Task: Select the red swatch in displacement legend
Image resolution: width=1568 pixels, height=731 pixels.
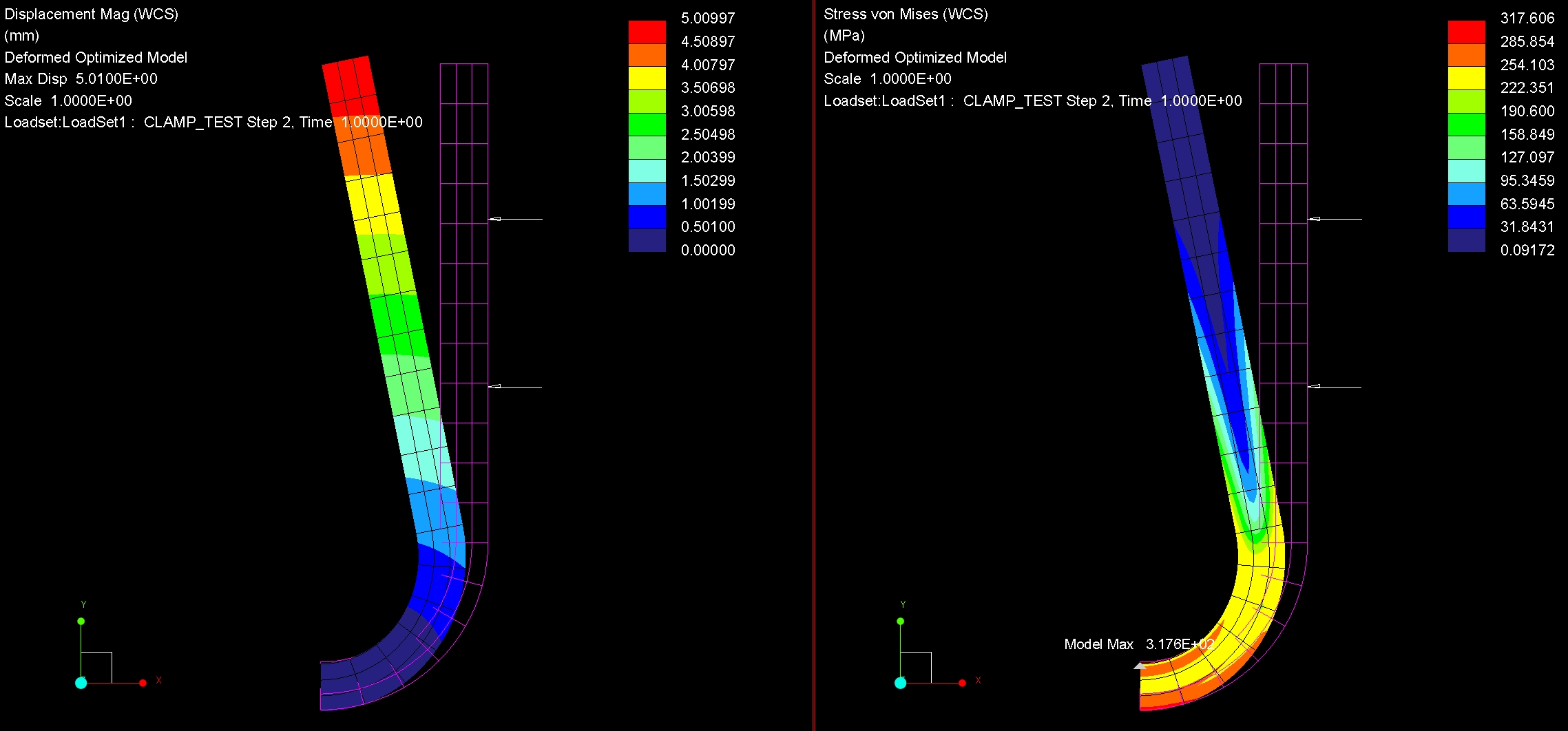Action: pyautogui.click(x=647, y=32)
